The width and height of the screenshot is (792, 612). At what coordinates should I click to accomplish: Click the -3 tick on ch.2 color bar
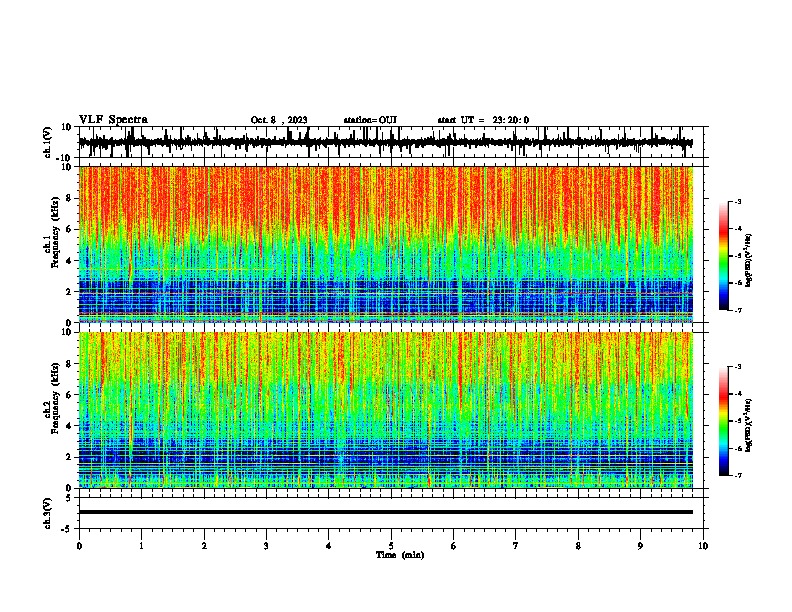(737, 367)
